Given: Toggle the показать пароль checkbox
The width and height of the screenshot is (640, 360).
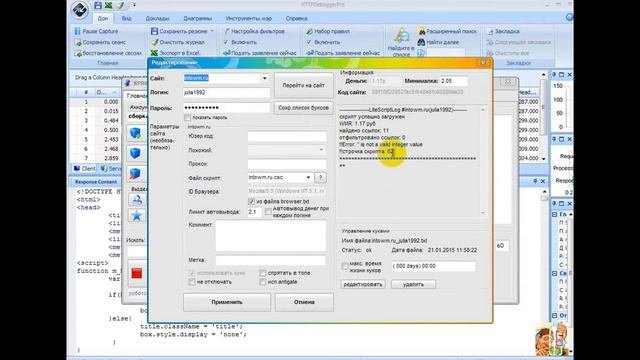Looking at the screenshot, I should point(187,118).
